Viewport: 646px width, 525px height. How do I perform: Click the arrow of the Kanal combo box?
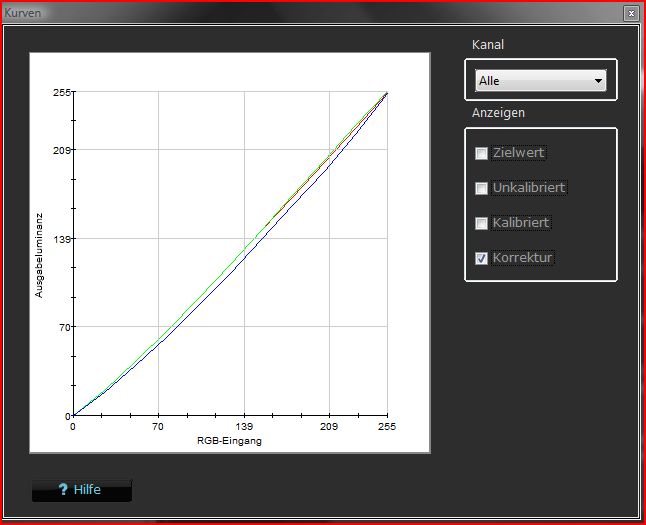598,81
